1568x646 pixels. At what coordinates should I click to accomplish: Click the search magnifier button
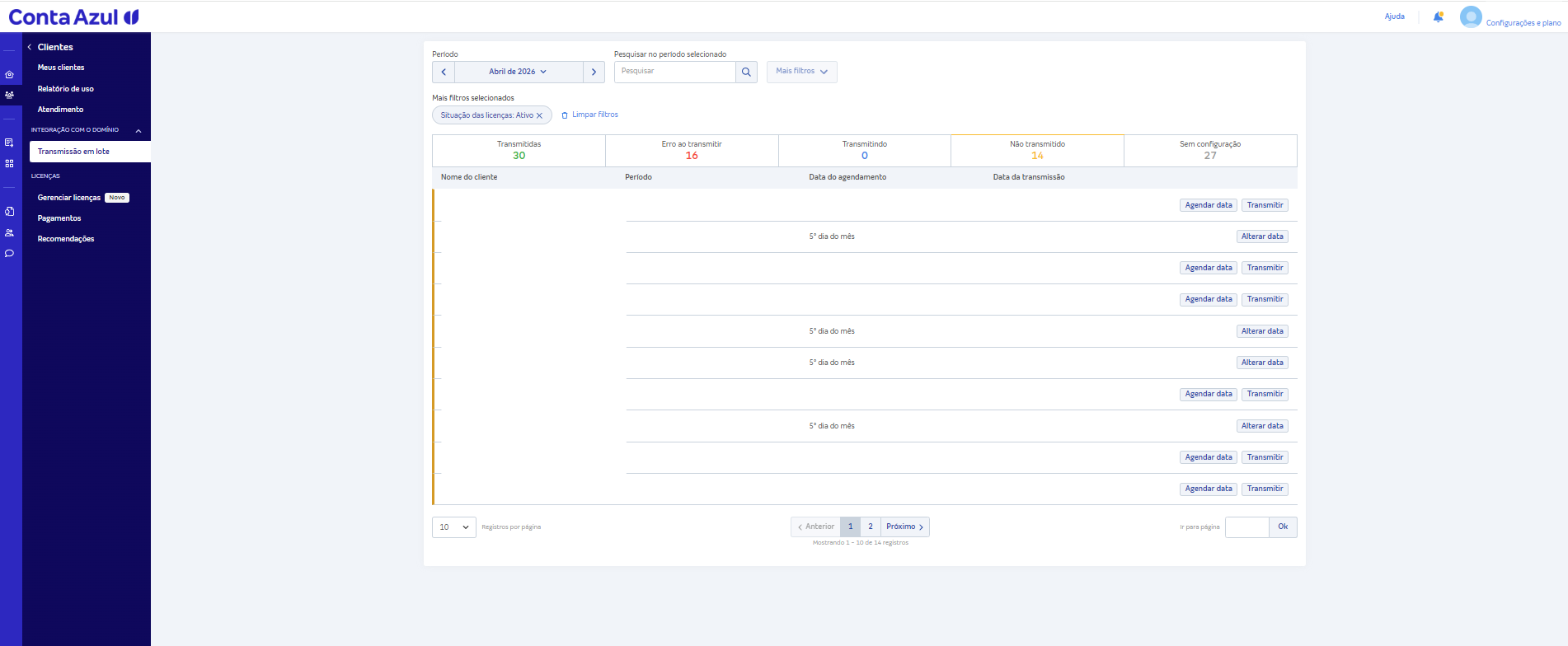pyautogui.click(x=746, y=72)
